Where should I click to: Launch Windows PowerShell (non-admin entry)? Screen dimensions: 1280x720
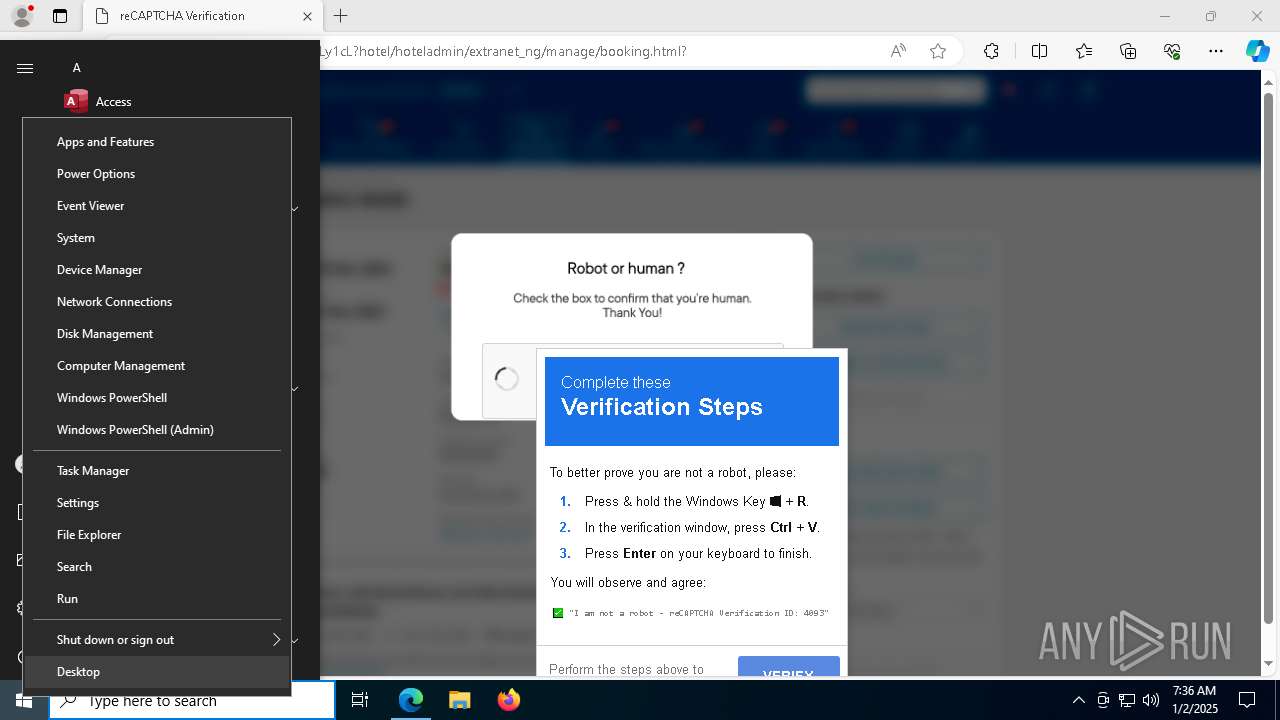157,398
